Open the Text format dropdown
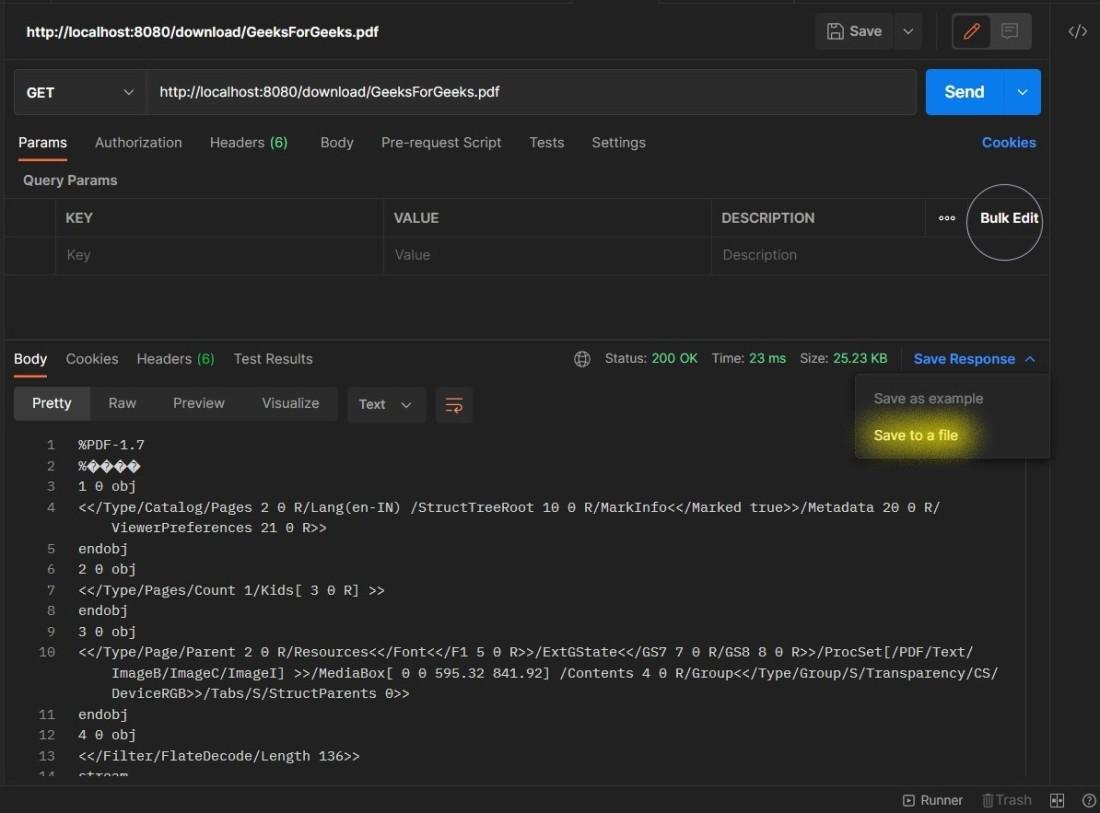 tap(386, 405)
